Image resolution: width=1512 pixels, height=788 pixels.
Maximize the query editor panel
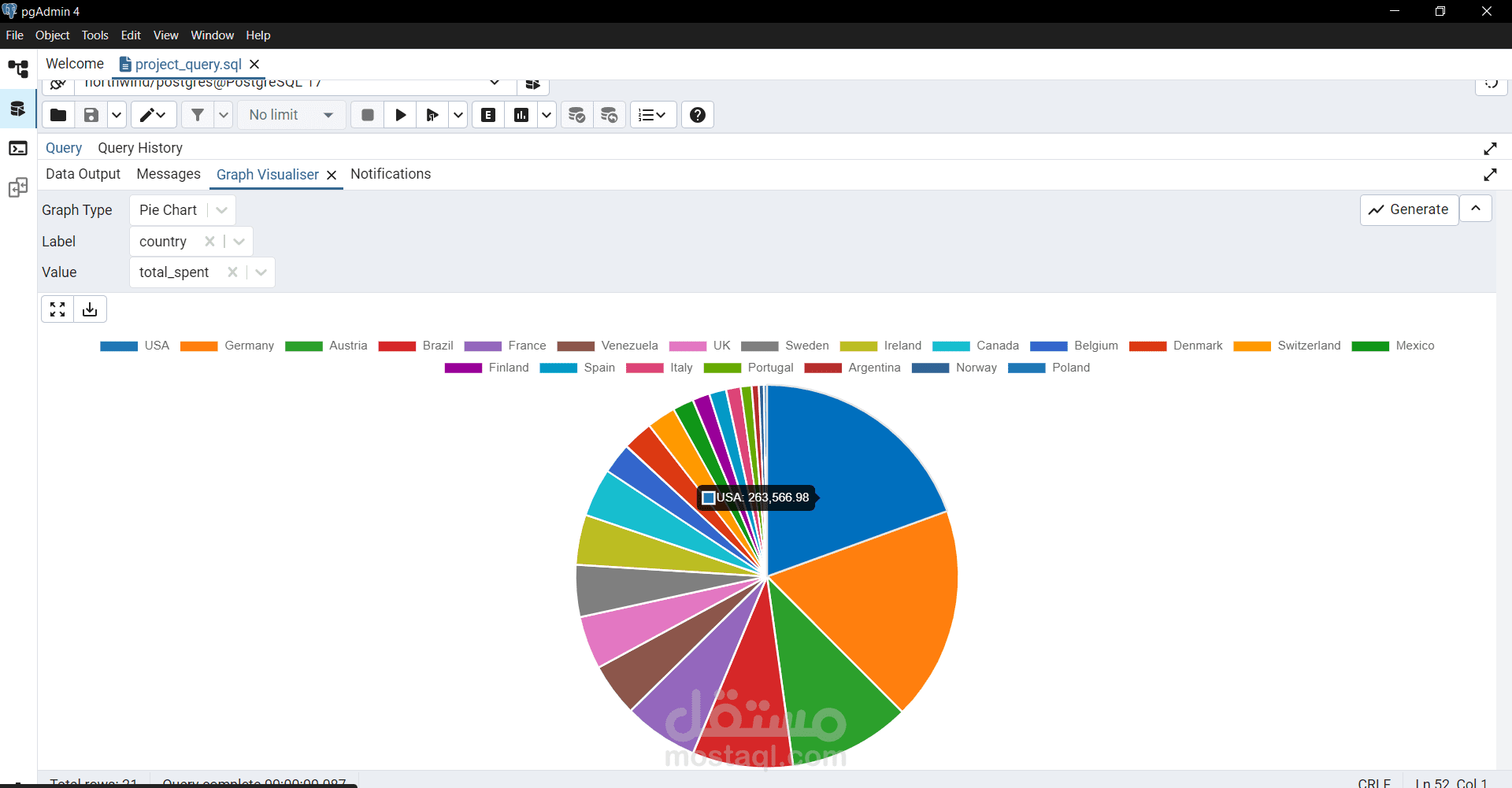[1490, 148]
